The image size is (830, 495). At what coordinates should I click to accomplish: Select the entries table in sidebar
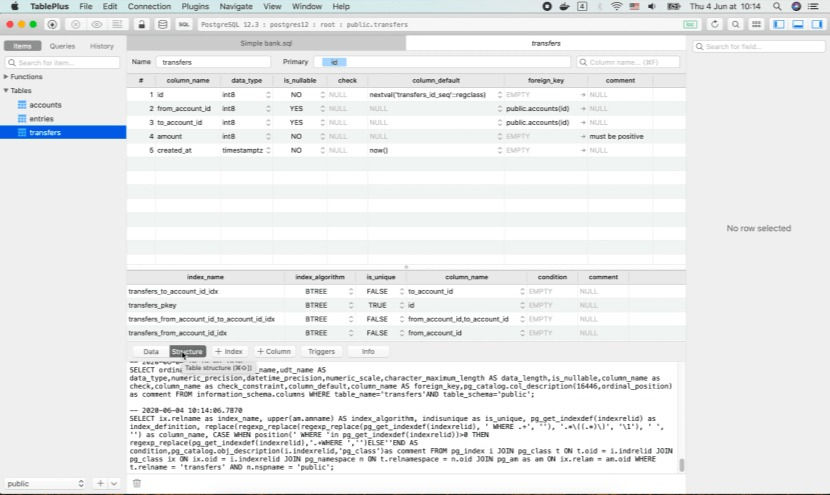pos(41,119)
